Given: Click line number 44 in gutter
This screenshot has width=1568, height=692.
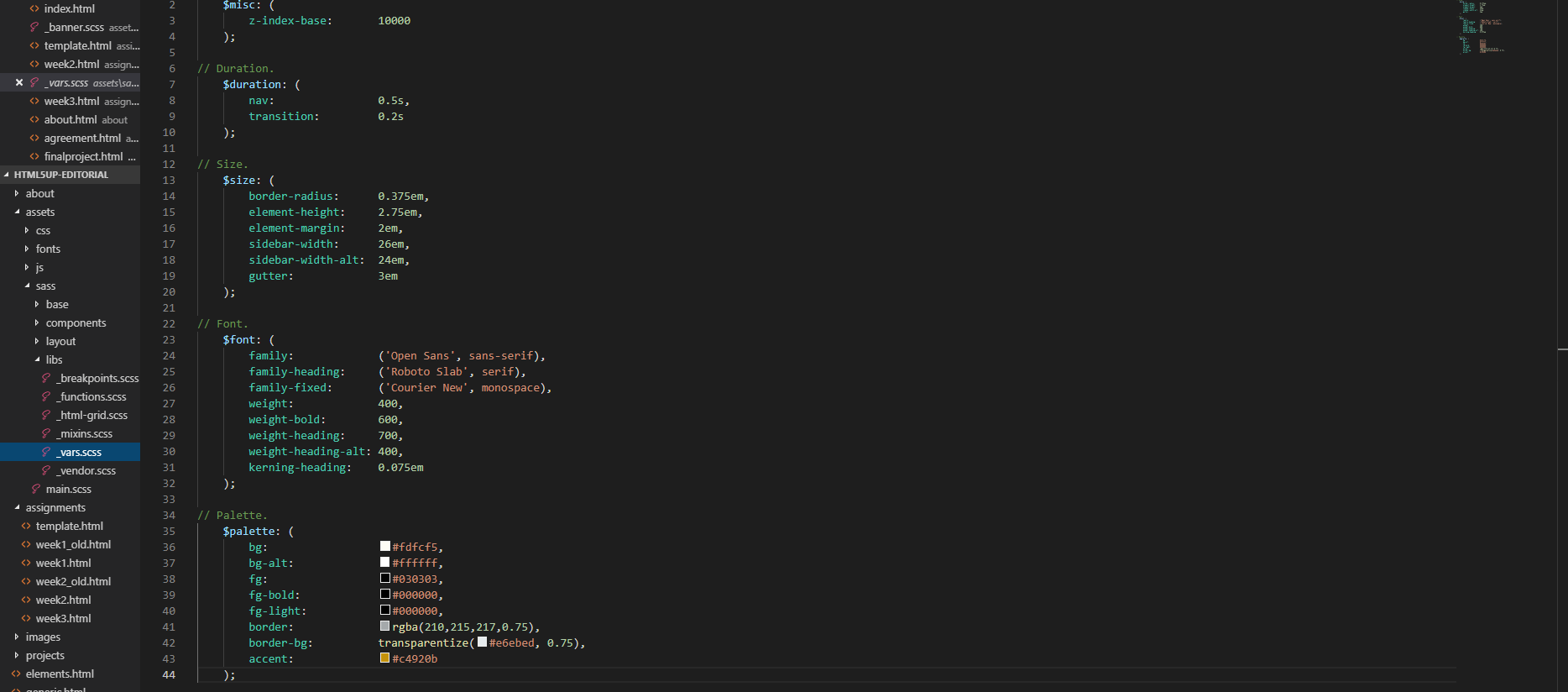Looking at the screenshot, I should 169,674.
